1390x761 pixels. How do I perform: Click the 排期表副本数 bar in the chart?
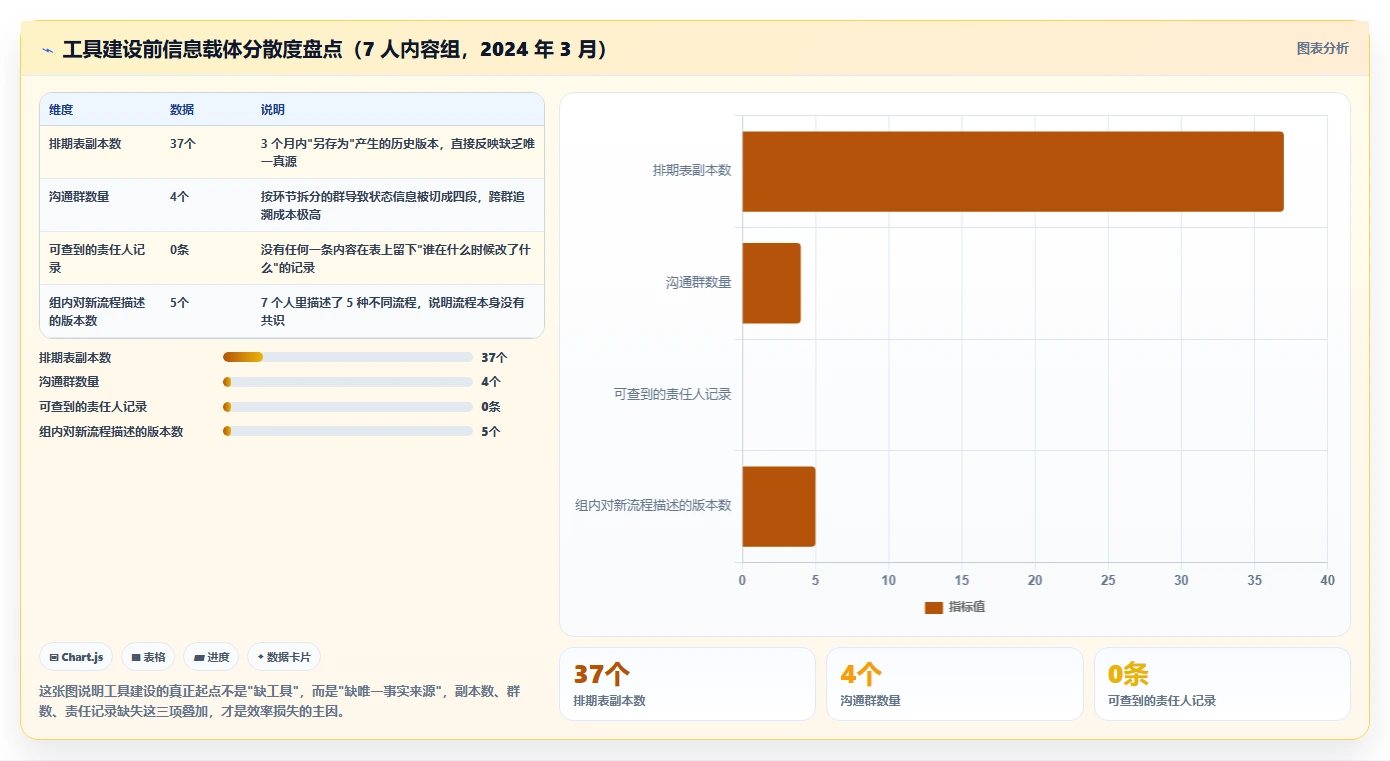click(1012, 171)
